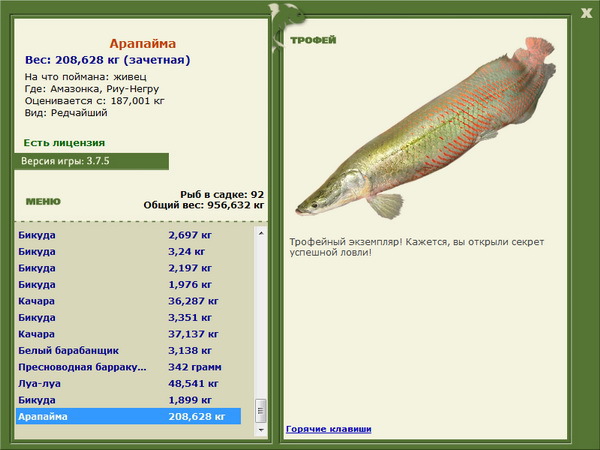Select the highlighted Арапайма 208,628 кг row
The width and height of the screenshot is (600, 450).
click(129, 416)
